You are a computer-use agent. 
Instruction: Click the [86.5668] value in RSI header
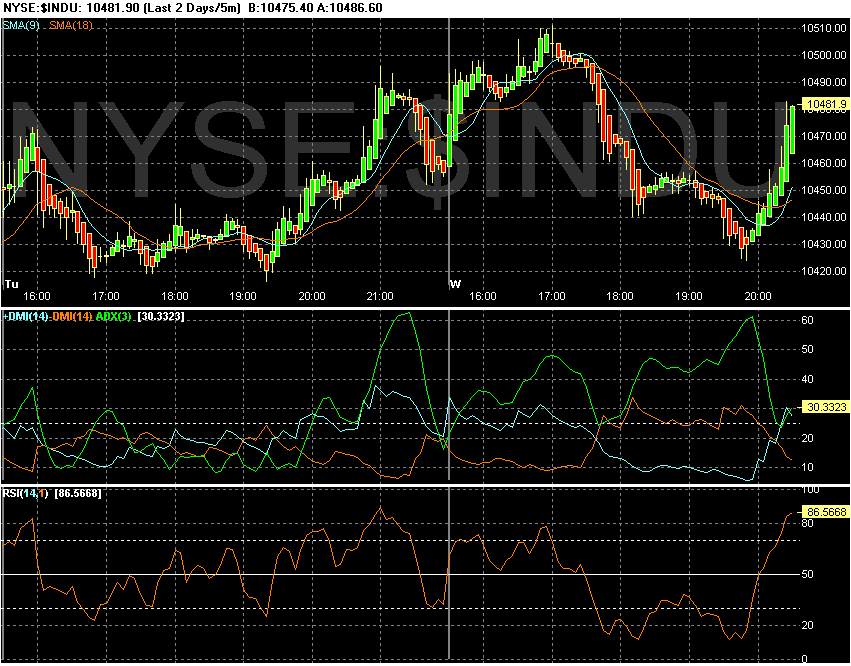tap(78, 493)
